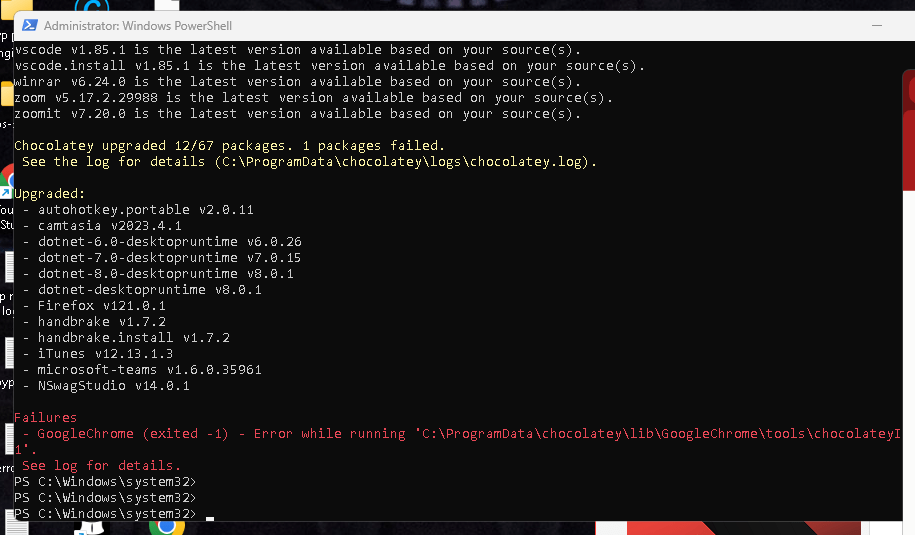This screenshot has width=915, height=535.
Task: Select the 'dotnet-8.0-desktopruntime v8.0.1' line
Action: [x=158, y=274]
